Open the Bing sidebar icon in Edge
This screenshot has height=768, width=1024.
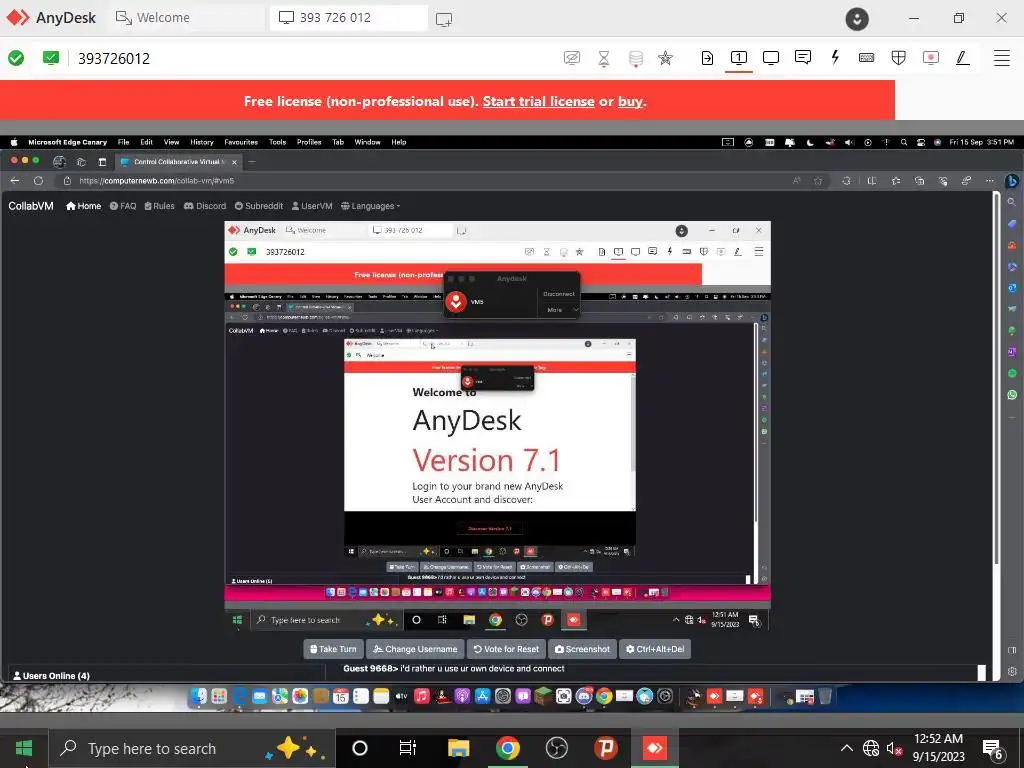point(1012,181)
